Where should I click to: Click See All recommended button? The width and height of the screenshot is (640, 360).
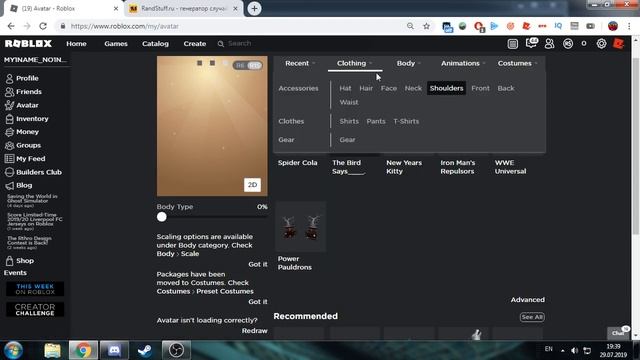pyautogui.click(x=532, y=317)
